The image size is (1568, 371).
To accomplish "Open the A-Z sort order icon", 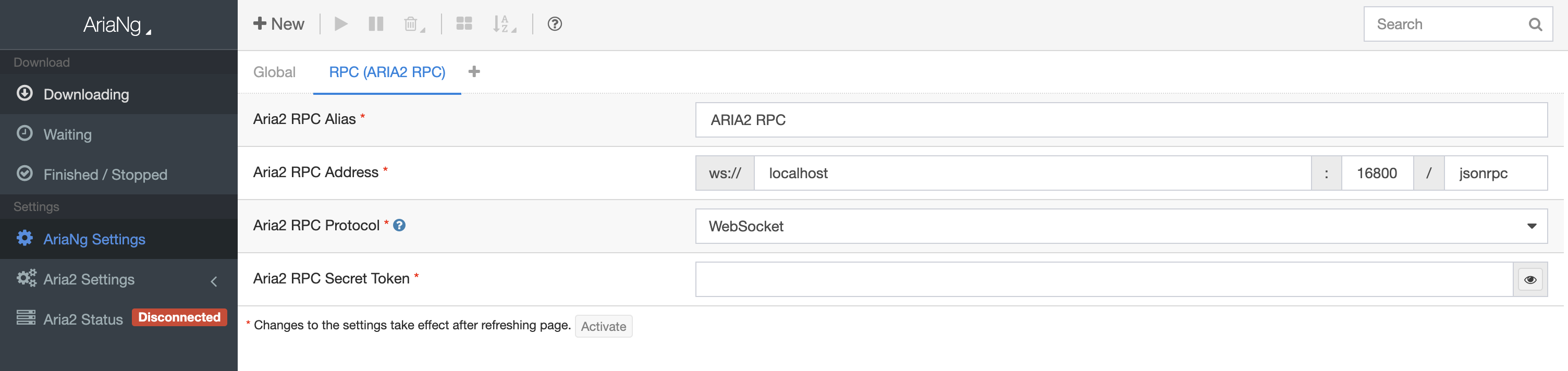I will click(x=503, y=24).
